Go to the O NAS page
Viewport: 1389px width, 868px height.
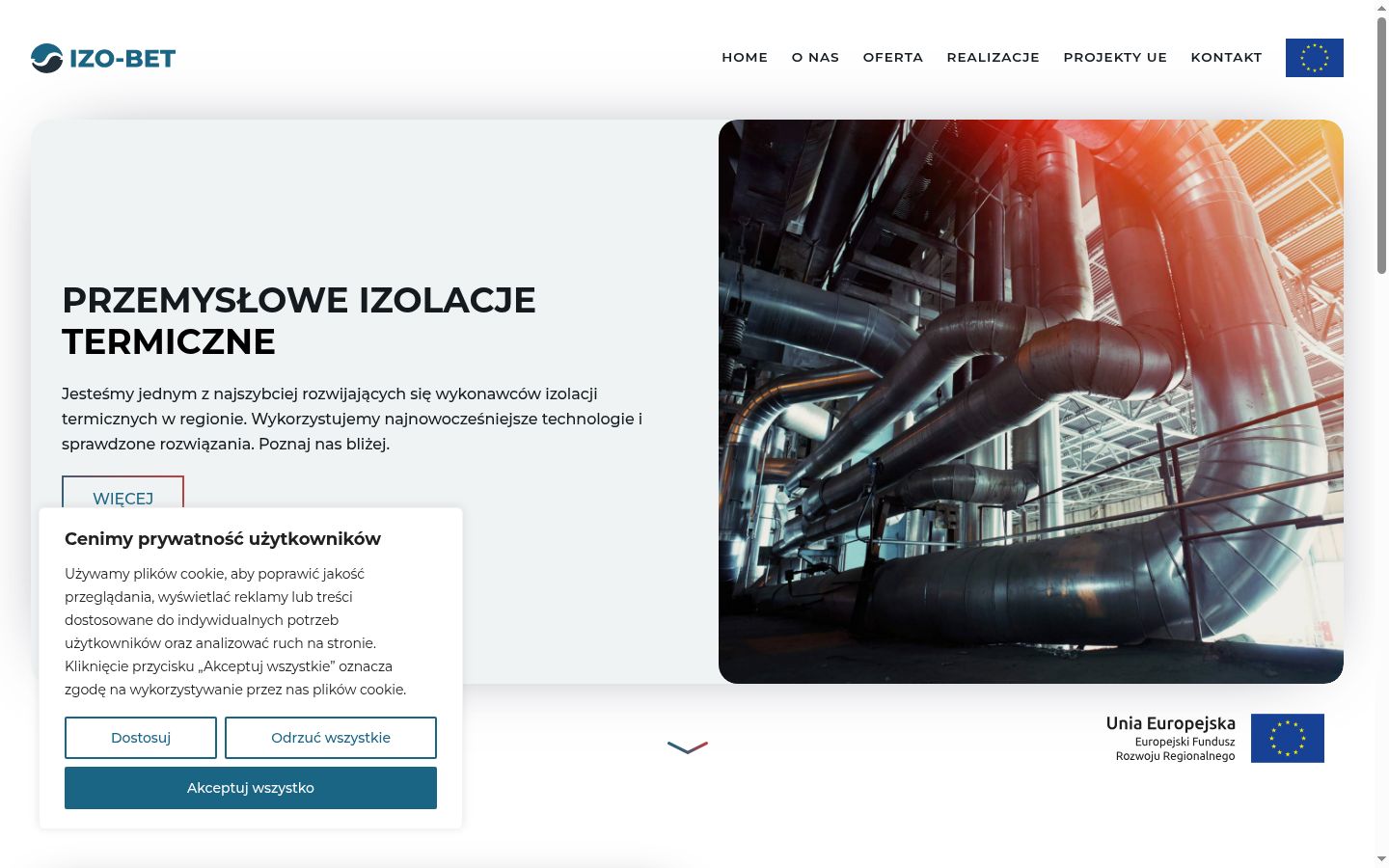pos(815,58)
